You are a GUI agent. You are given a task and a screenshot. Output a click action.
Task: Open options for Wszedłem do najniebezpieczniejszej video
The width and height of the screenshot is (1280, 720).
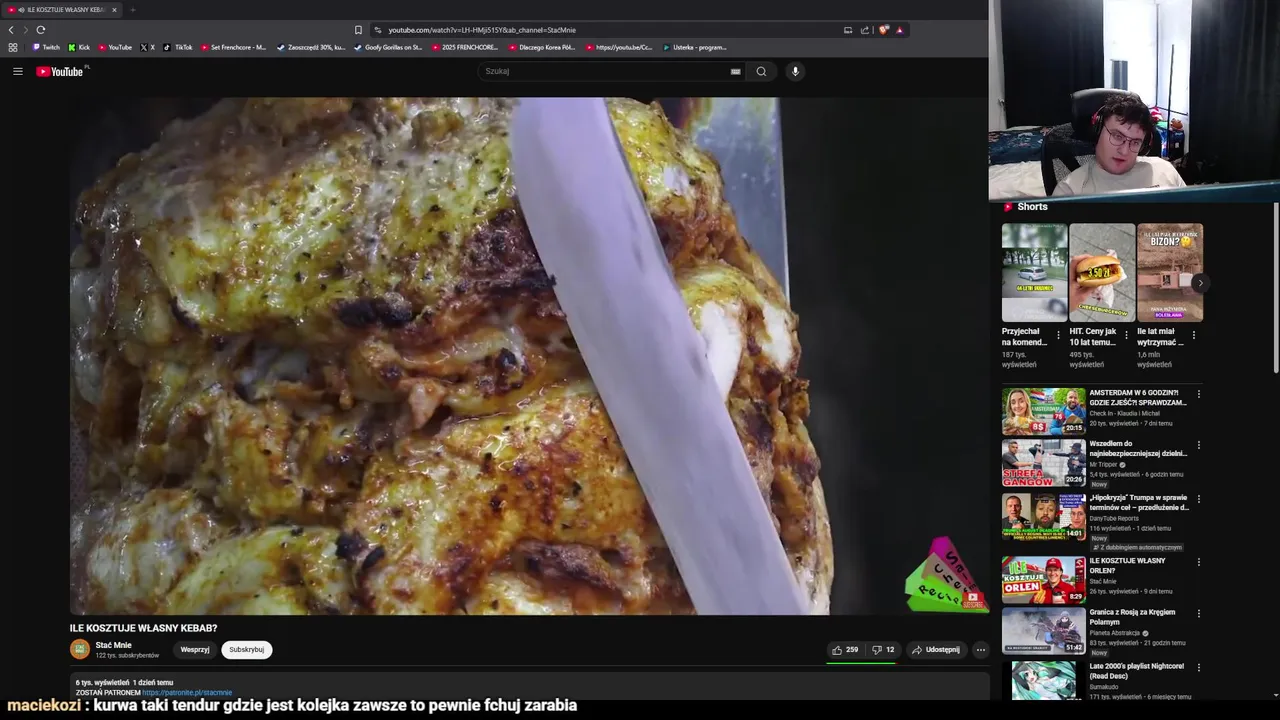1198,445
